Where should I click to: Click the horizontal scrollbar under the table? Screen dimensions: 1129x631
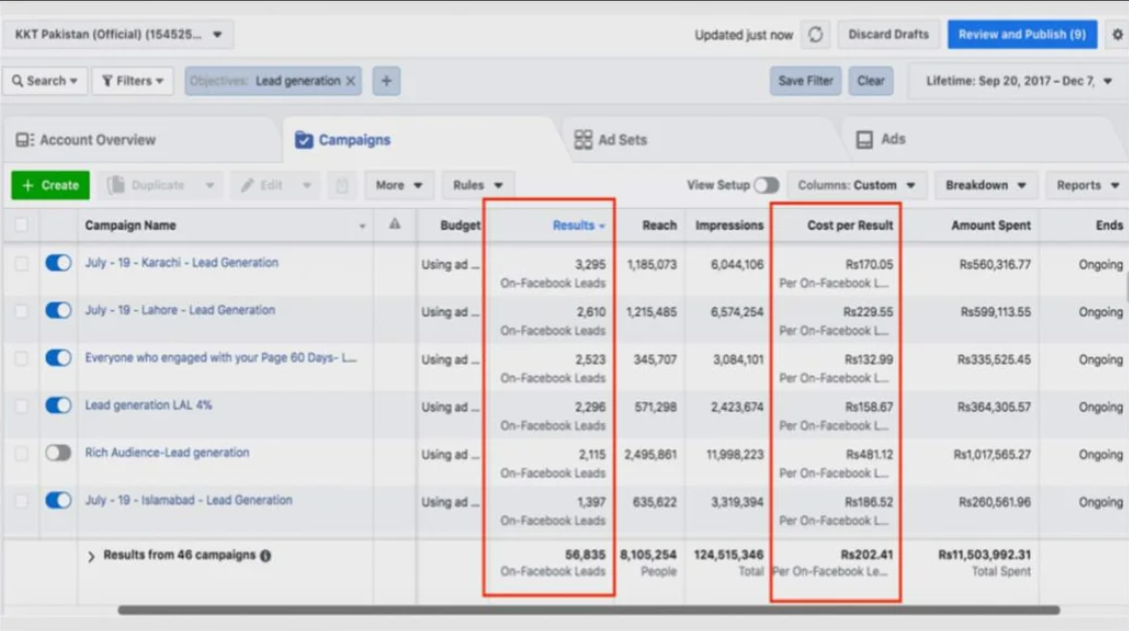tap(588, 609)
